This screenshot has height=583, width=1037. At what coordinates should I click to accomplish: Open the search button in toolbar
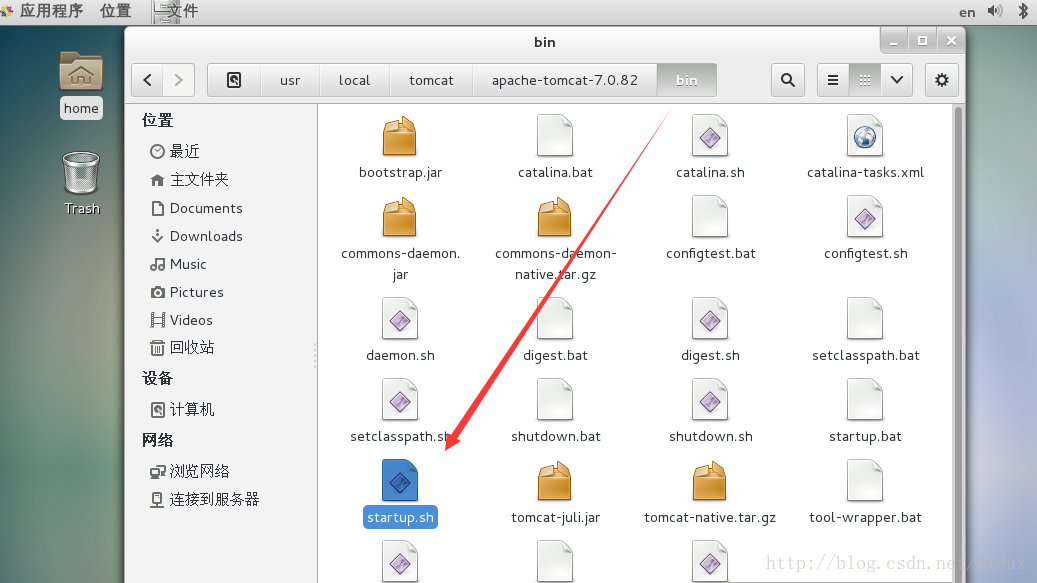(x=788, y=80)
